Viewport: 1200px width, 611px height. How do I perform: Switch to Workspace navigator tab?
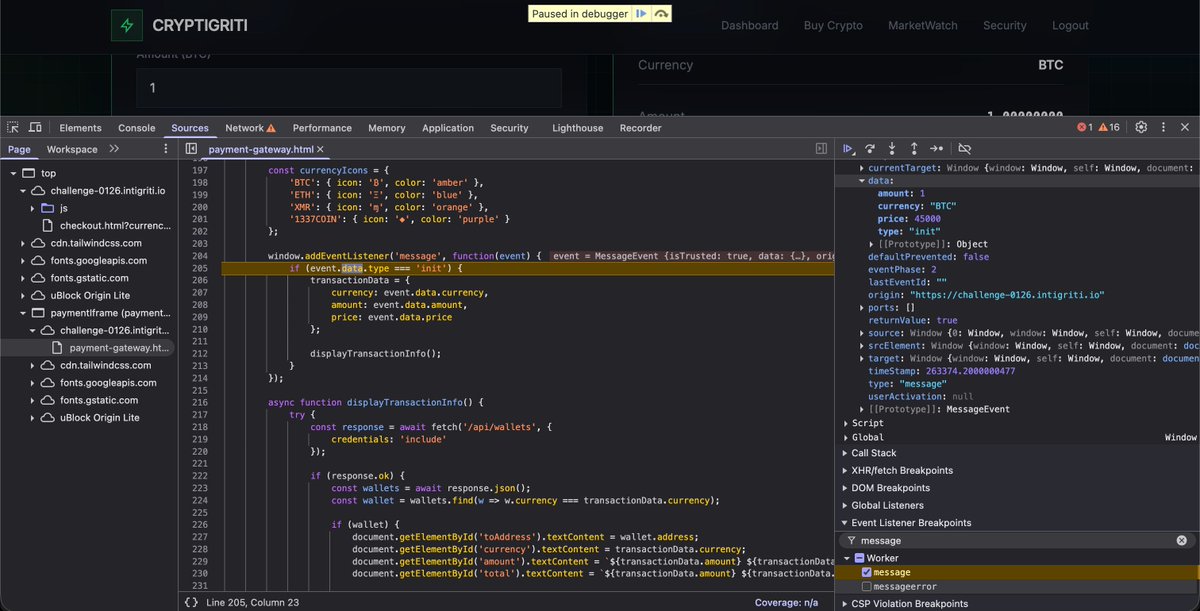[x=72, y=149]
